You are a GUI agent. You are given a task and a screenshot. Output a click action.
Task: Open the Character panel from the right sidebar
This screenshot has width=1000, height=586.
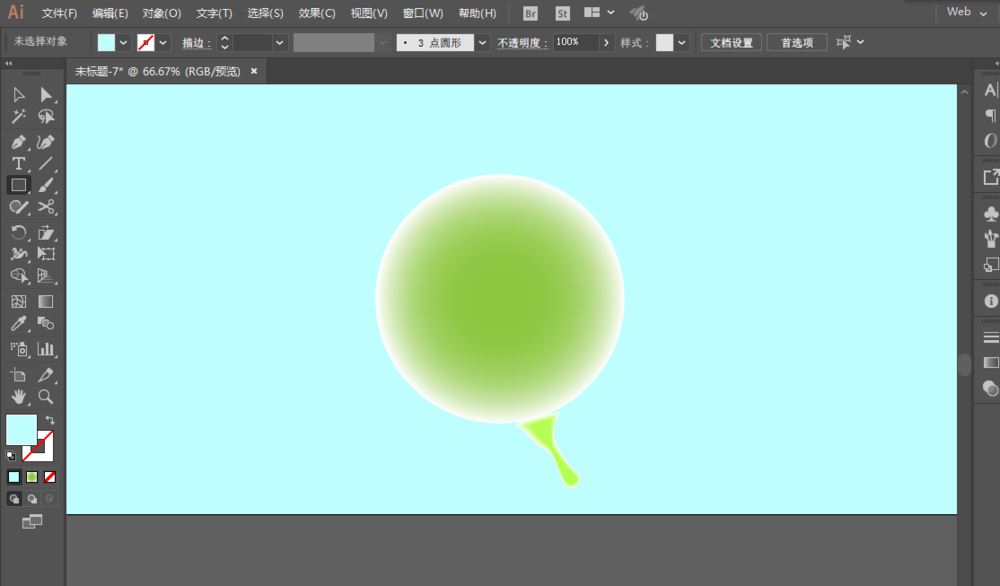point(988,89)
